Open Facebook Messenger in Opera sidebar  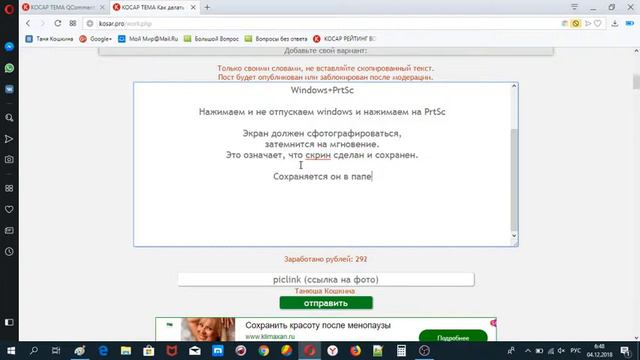(9, 47)
